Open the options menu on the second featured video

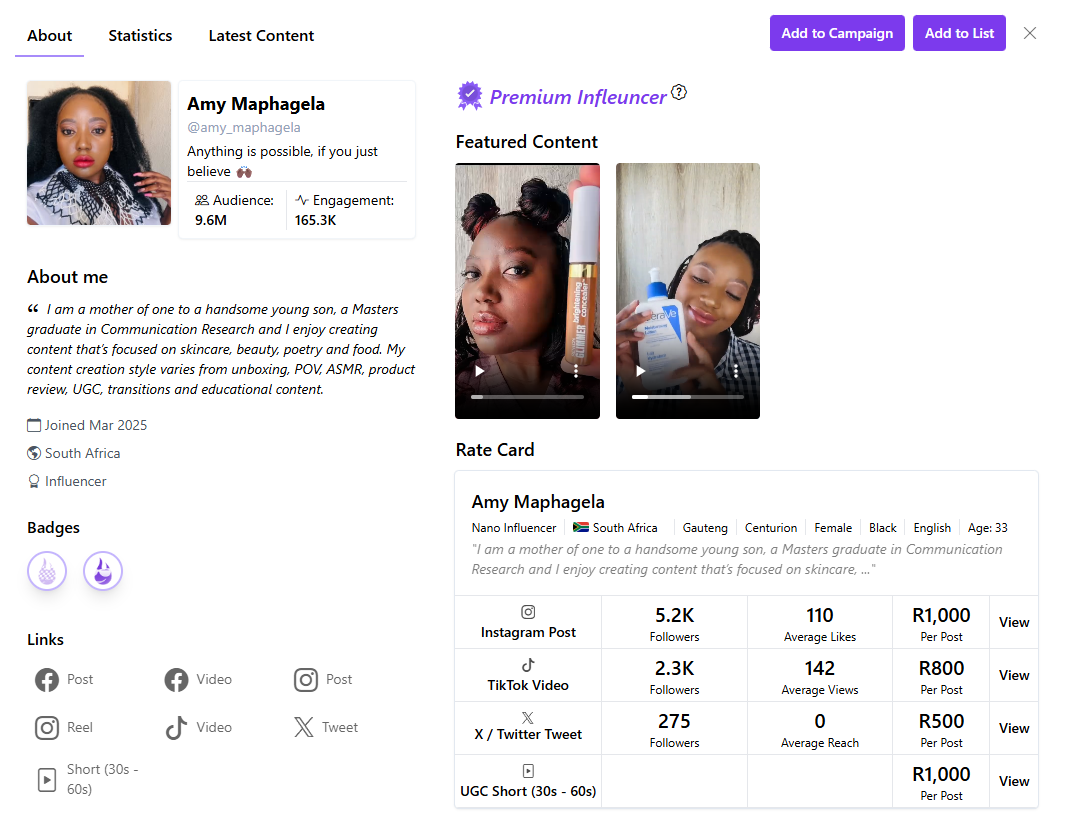click(736, 371)
